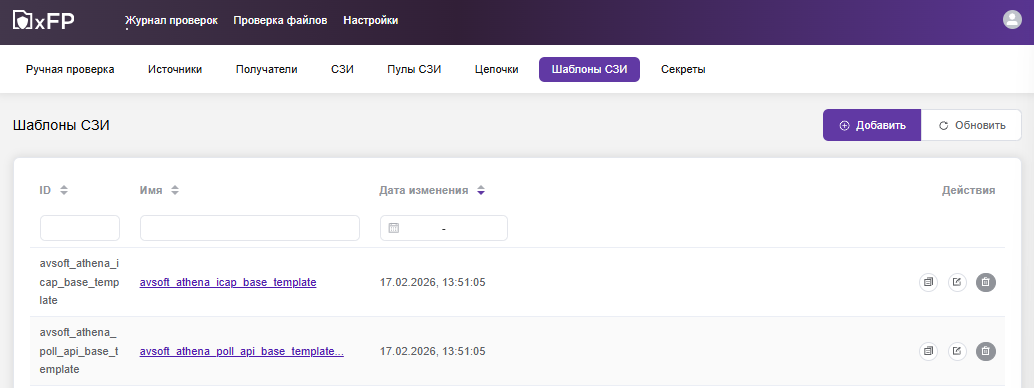
Task: Open the date range filter field
Action: [x=444, y=228]
